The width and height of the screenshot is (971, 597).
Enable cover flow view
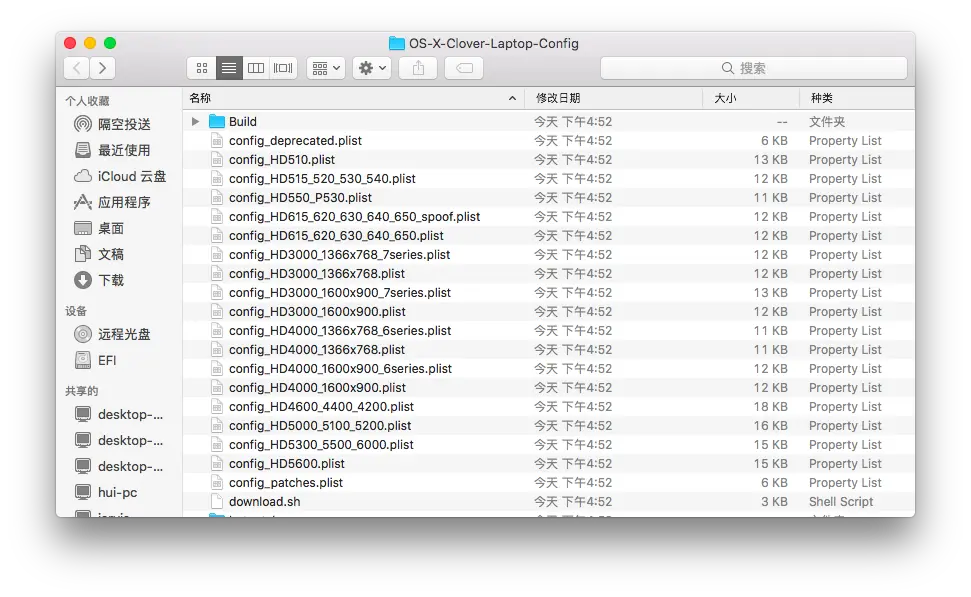point(281,67)
